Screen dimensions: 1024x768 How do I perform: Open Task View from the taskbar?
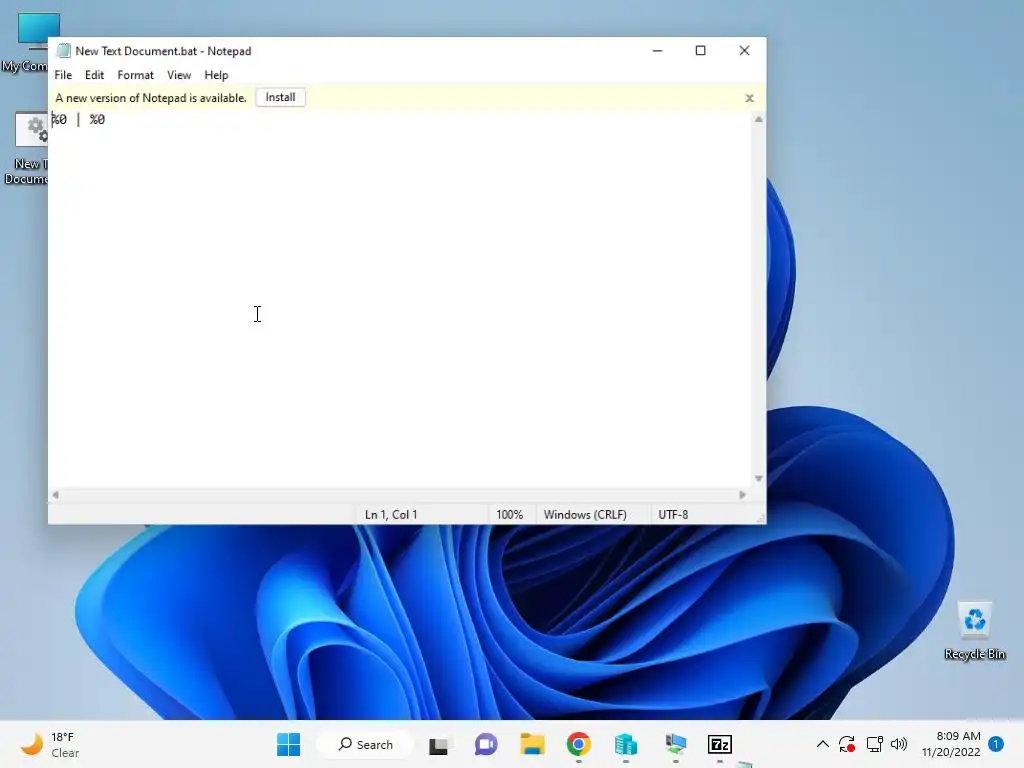click(438, 744)
